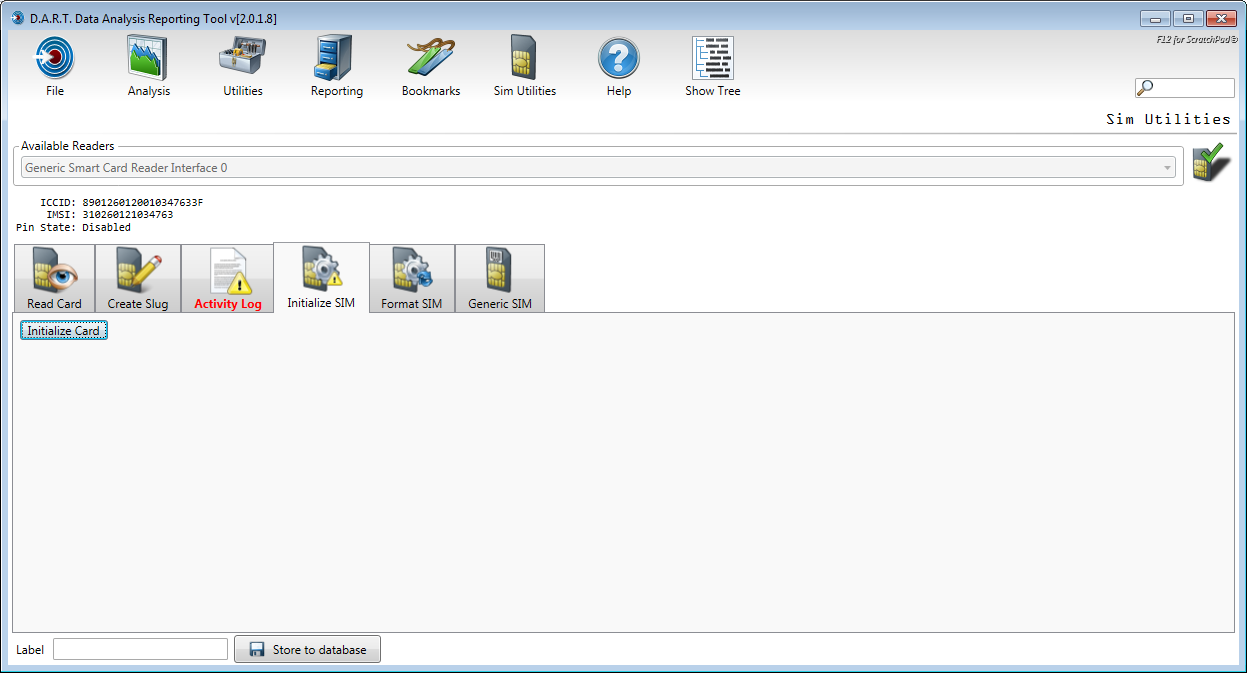The width and height of the screenshot is (1247, 673).
Task: Open the Analysis chart icon
Action: coord(148,58)
